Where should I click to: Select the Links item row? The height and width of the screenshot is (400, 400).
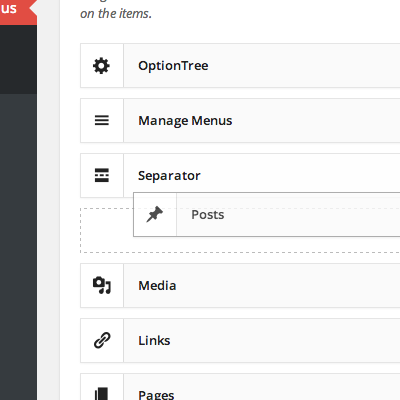(240, 340)
